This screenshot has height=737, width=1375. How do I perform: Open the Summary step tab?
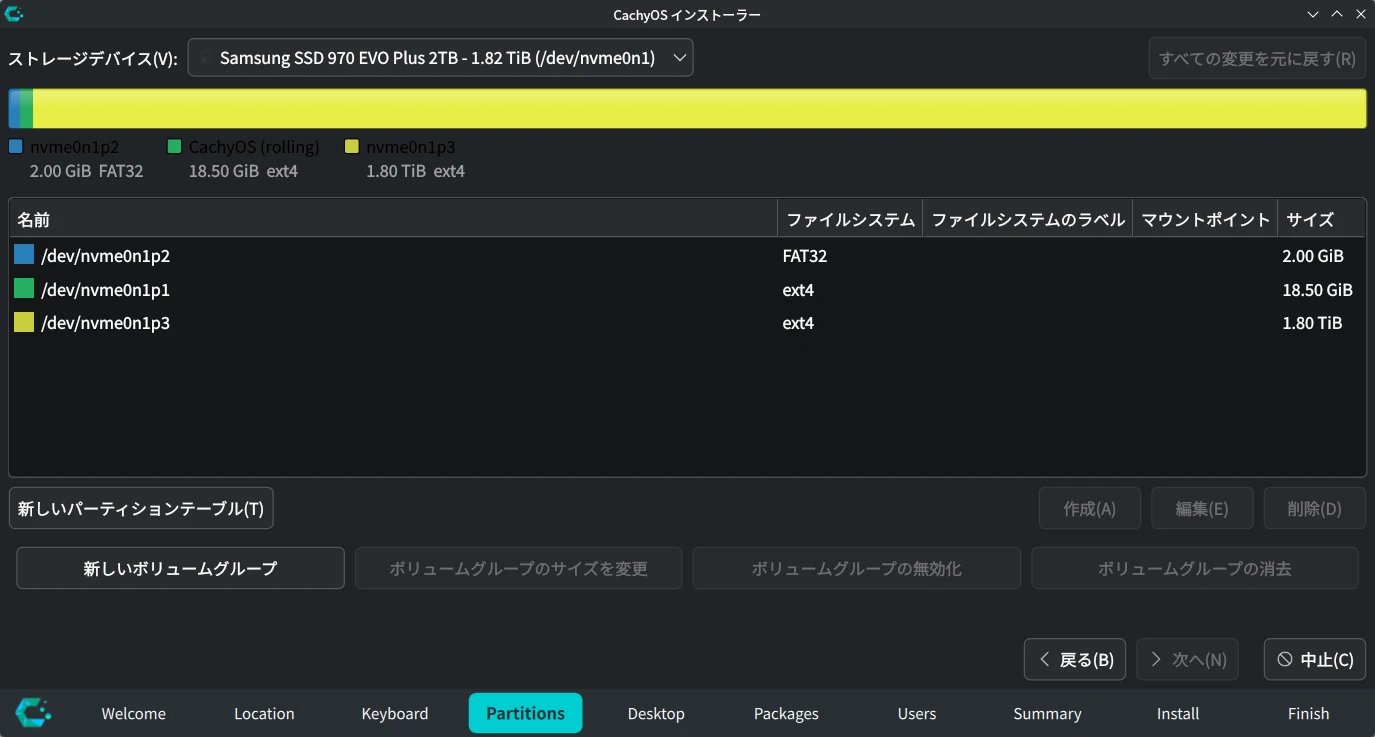1047,714
